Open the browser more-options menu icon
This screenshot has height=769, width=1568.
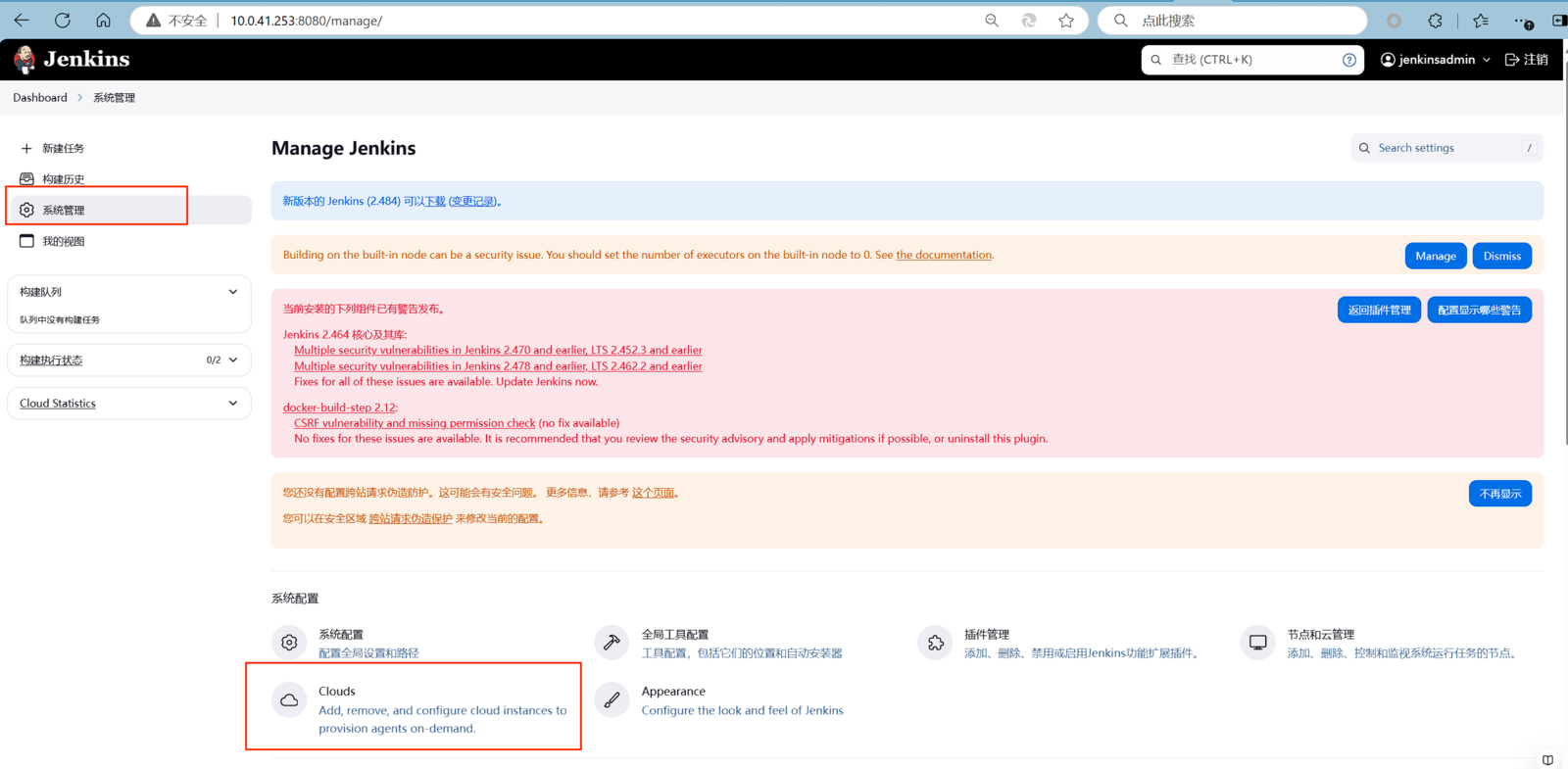pos(1522,21)
